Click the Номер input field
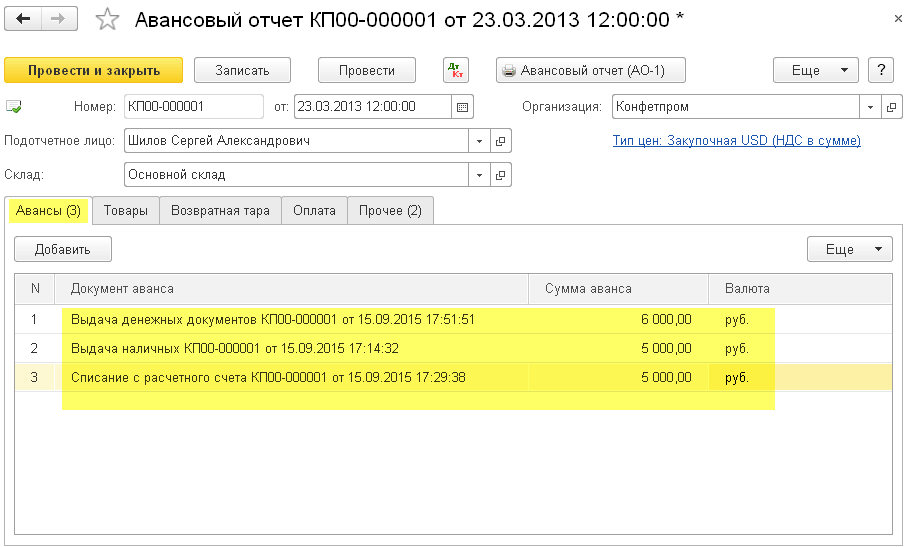The width and height of the screenshot is (911, 547). coord(192,107)
